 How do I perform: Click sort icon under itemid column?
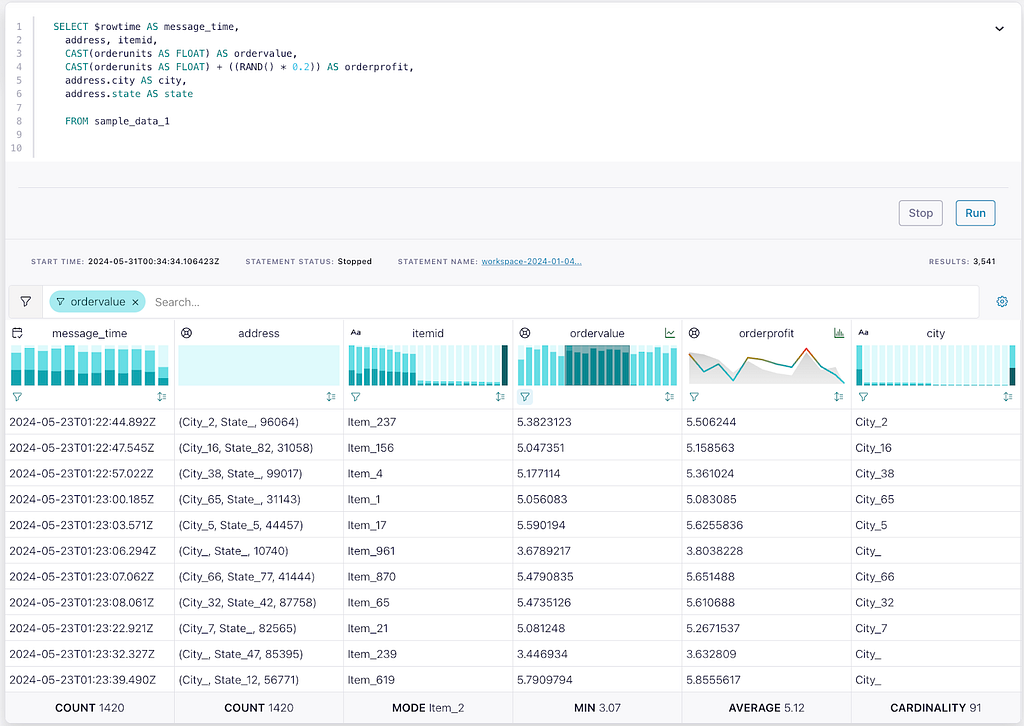click(500, 396)
